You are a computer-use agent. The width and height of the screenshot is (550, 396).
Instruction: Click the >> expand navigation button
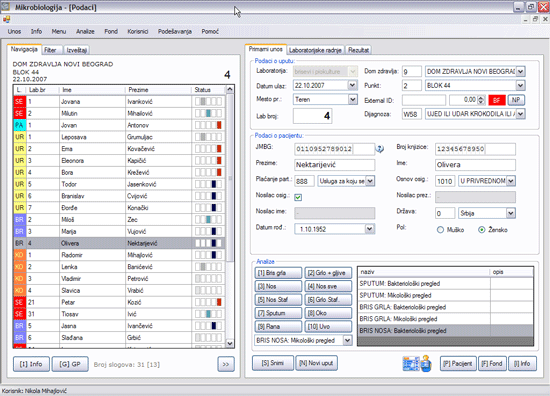pyautogui.click(x=226, y=364)
